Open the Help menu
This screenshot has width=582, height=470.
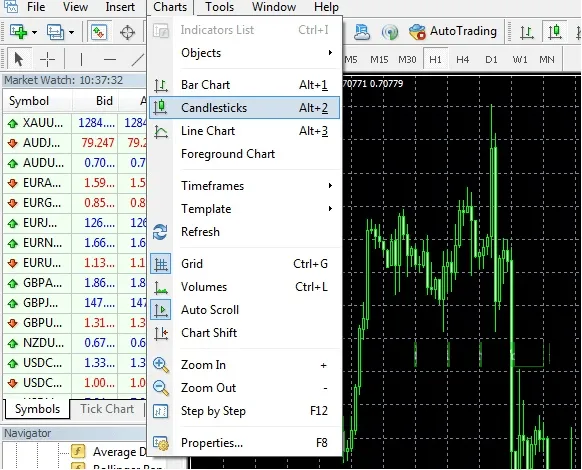pos(326,7)
